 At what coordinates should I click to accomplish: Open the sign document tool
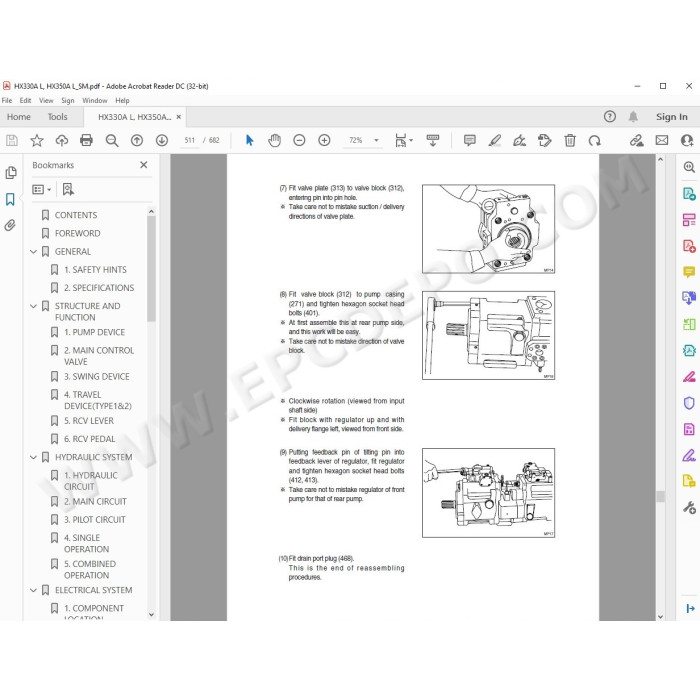pyautogui.click(x=519, y=141)
